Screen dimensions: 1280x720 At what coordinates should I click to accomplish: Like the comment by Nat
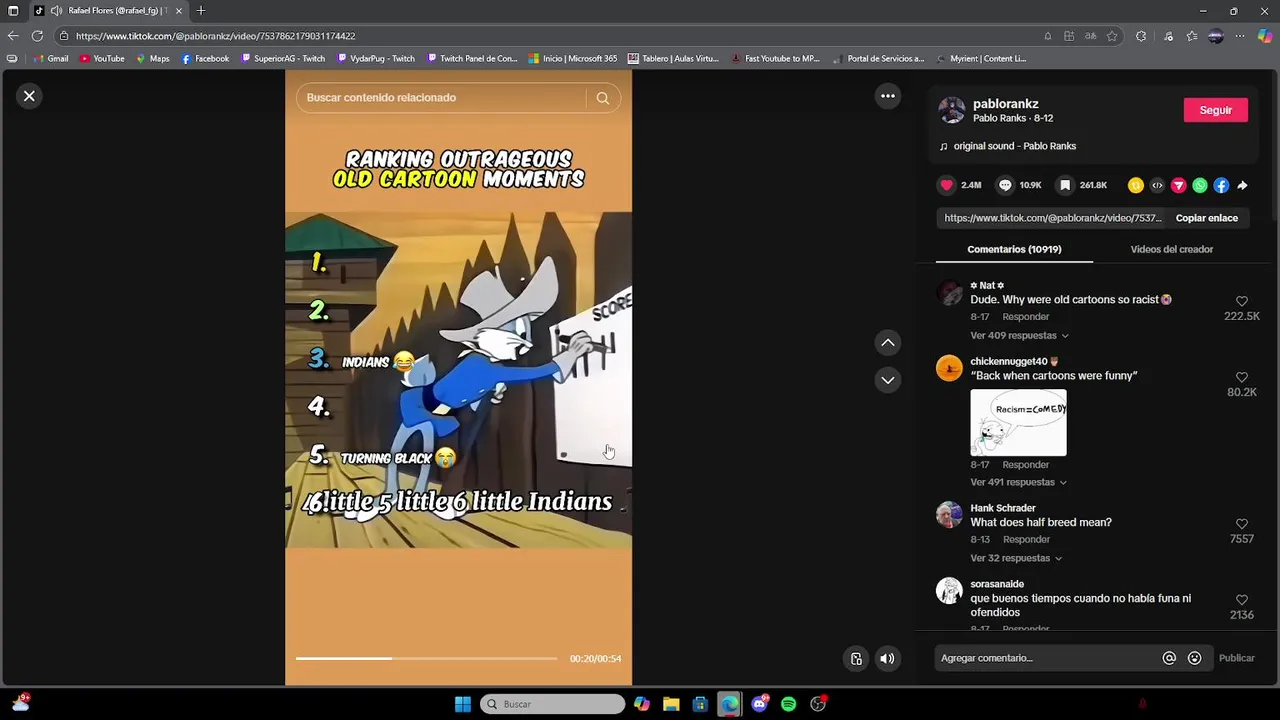point(1242,301)
